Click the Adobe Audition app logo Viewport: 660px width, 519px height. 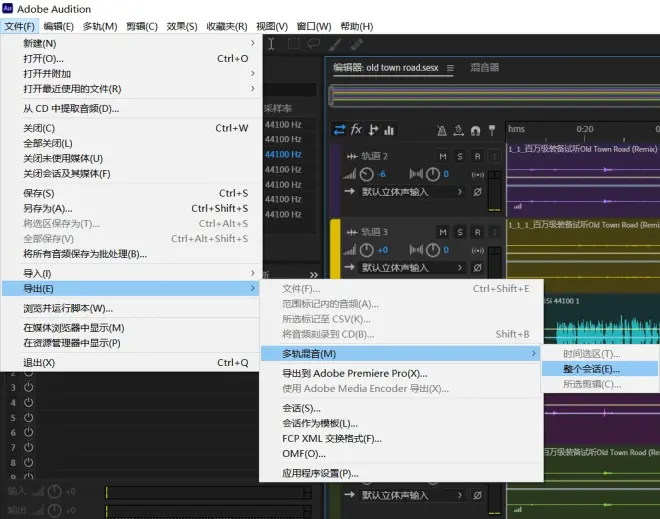pyautogui.click(x=8, y=8)
